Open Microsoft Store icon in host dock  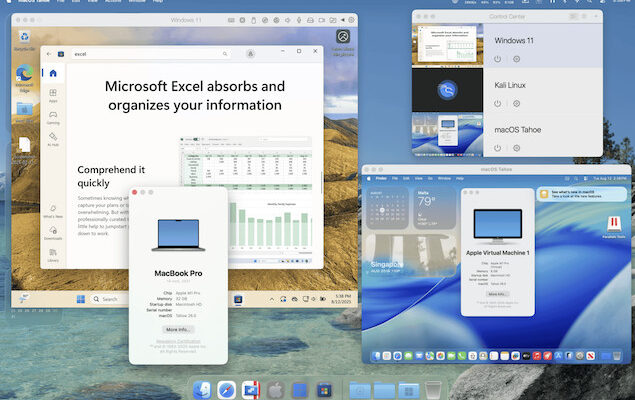324,390
